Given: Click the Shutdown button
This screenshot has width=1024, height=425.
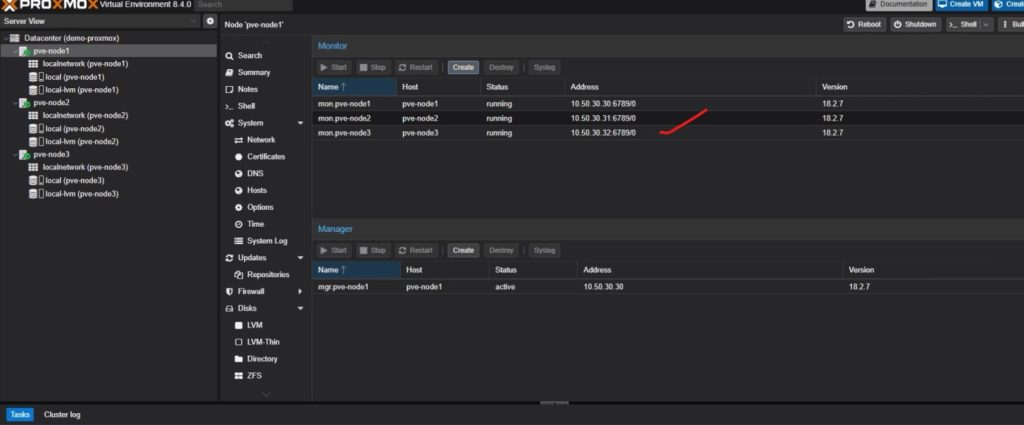Looking at the screenshot, I should pos(916,25).
